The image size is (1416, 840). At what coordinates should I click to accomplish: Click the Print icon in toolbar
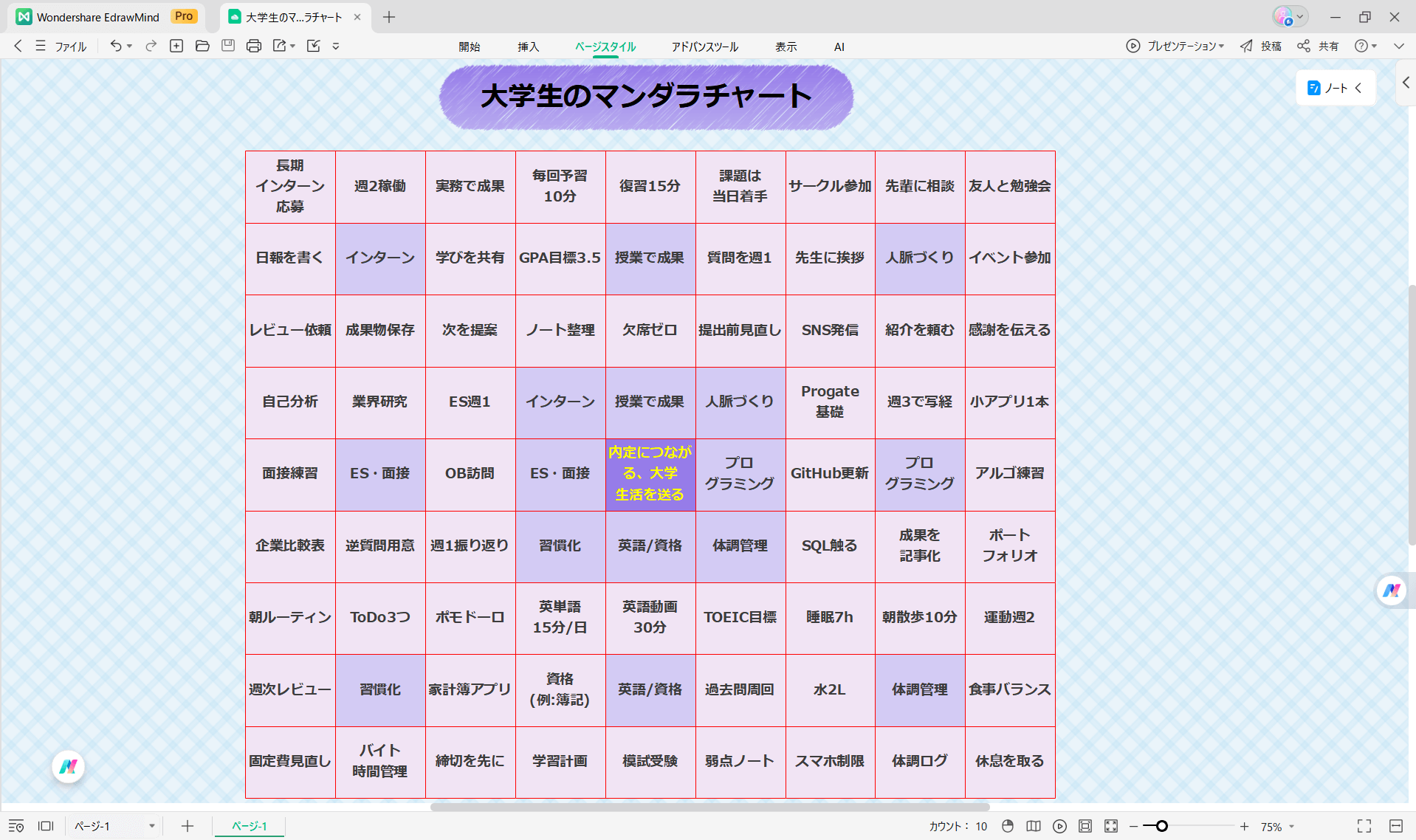(253, 46)
